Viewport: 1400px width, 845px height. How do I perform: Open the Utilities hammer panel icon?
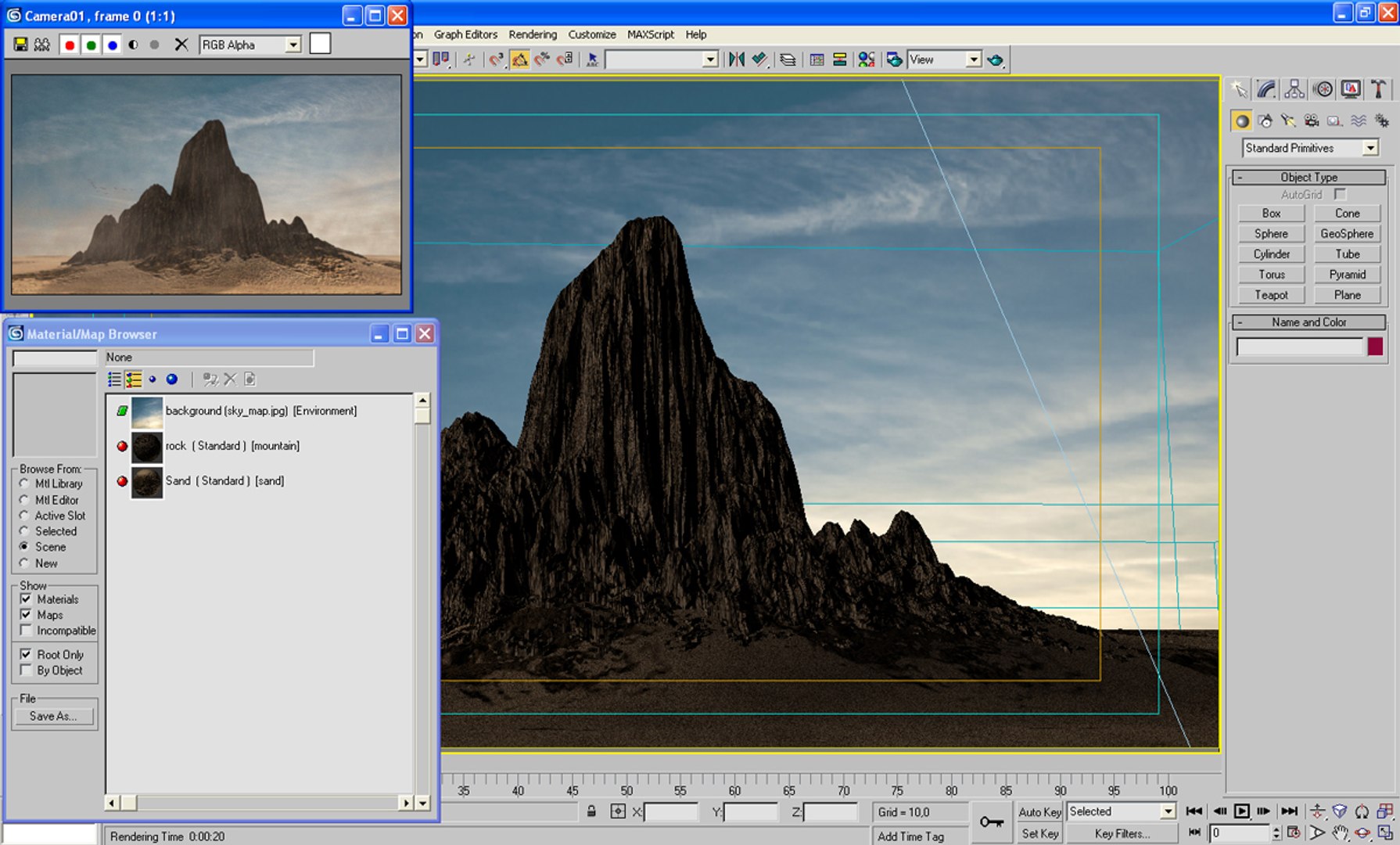pyautogui.click(x=1379, y=89)
